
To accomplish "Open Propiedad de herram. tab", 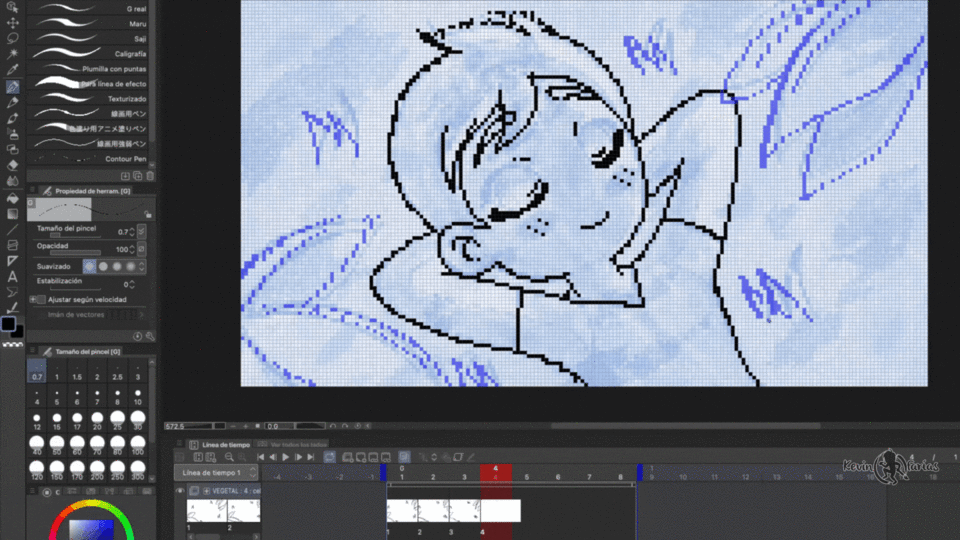I will [x=86, y=191].
